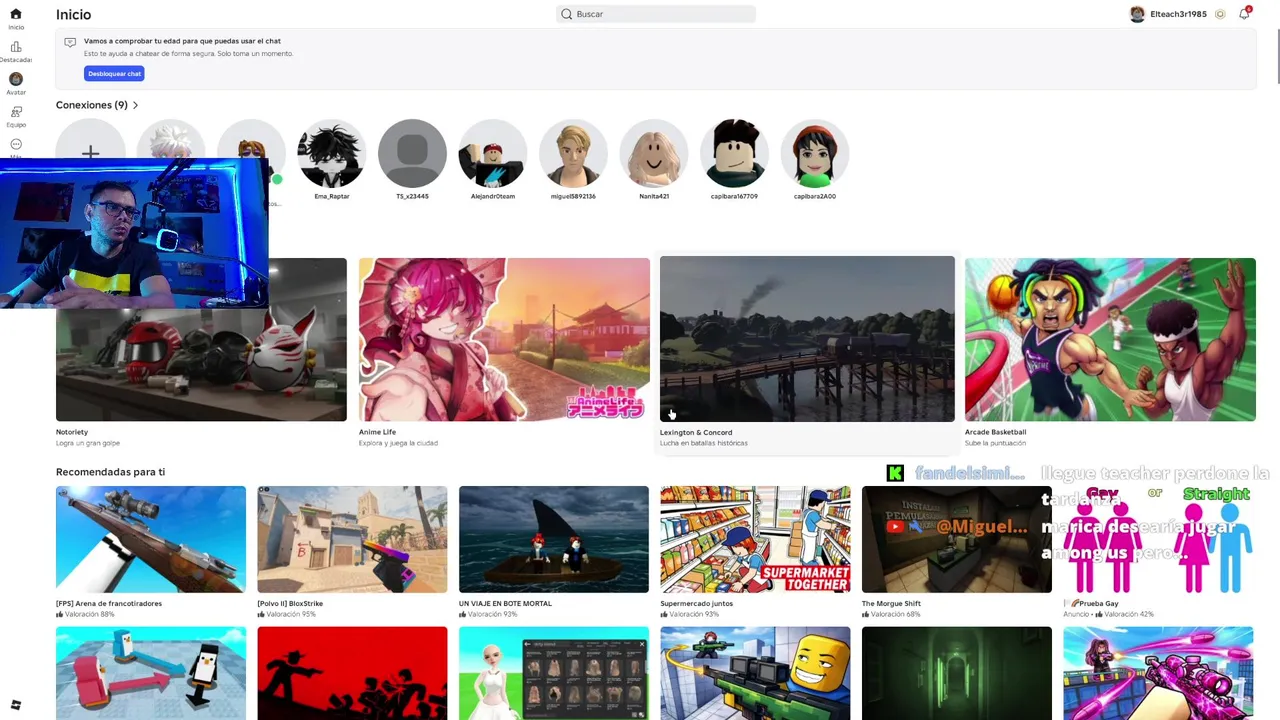The height and width of the screenshot is (720, 1280).
Task: Open [FPS] Arena de francotiradores game
Action: 151,552
